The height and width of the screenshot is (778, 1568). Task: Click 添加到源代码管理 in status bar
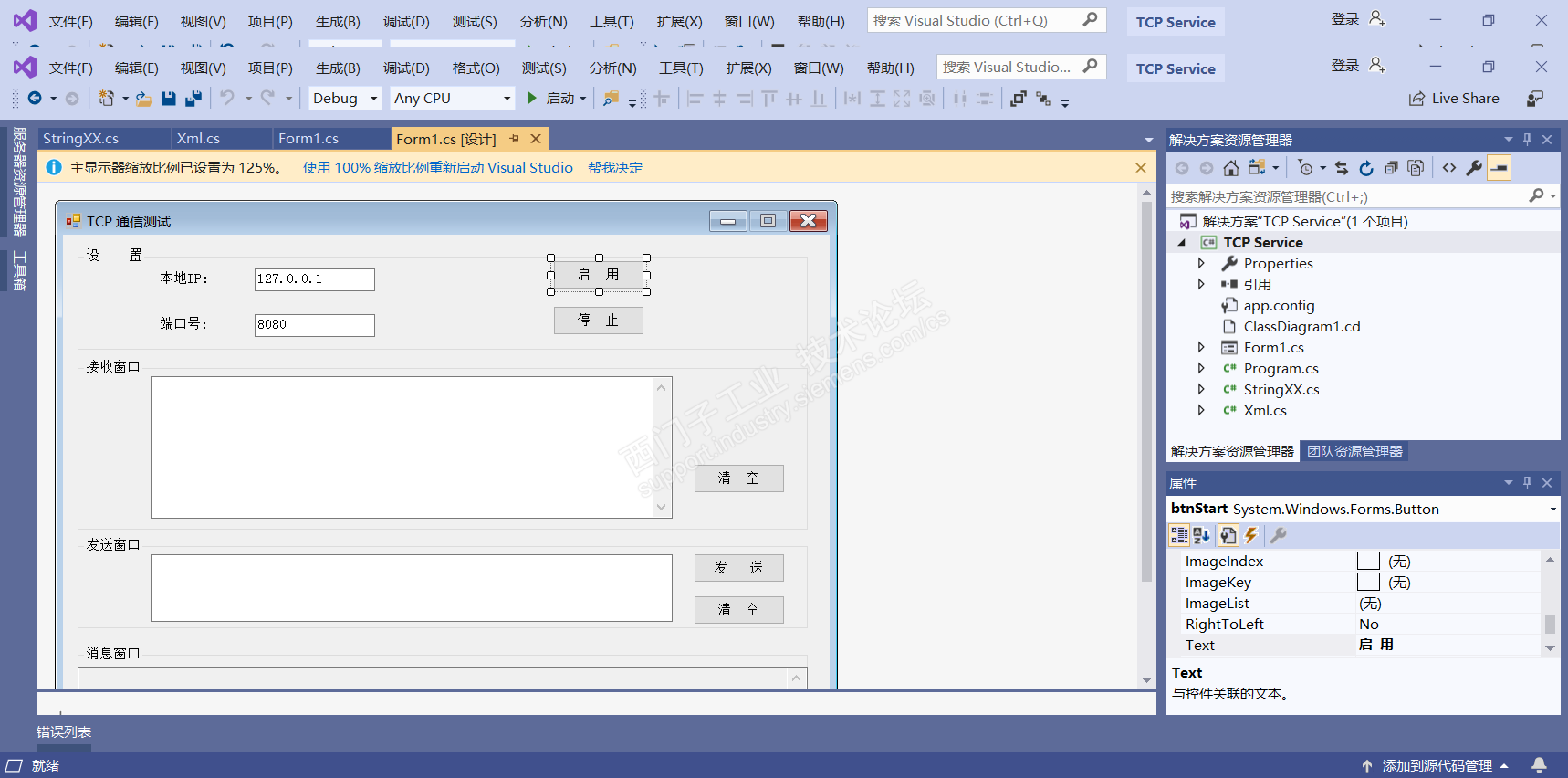coord(1437,766)
